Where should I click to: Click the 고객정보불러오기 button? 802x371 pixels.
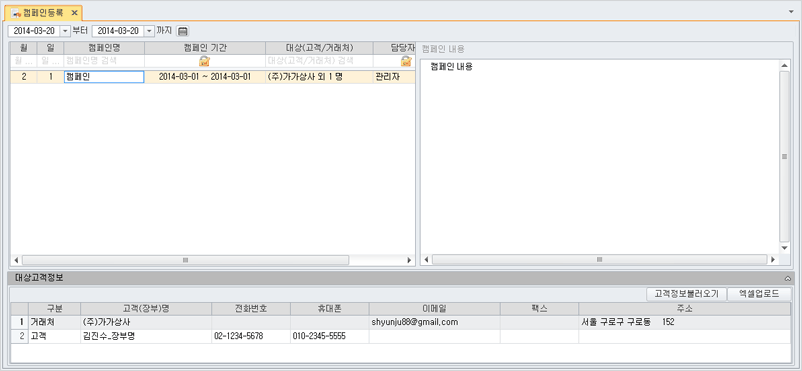coord(686,294)
